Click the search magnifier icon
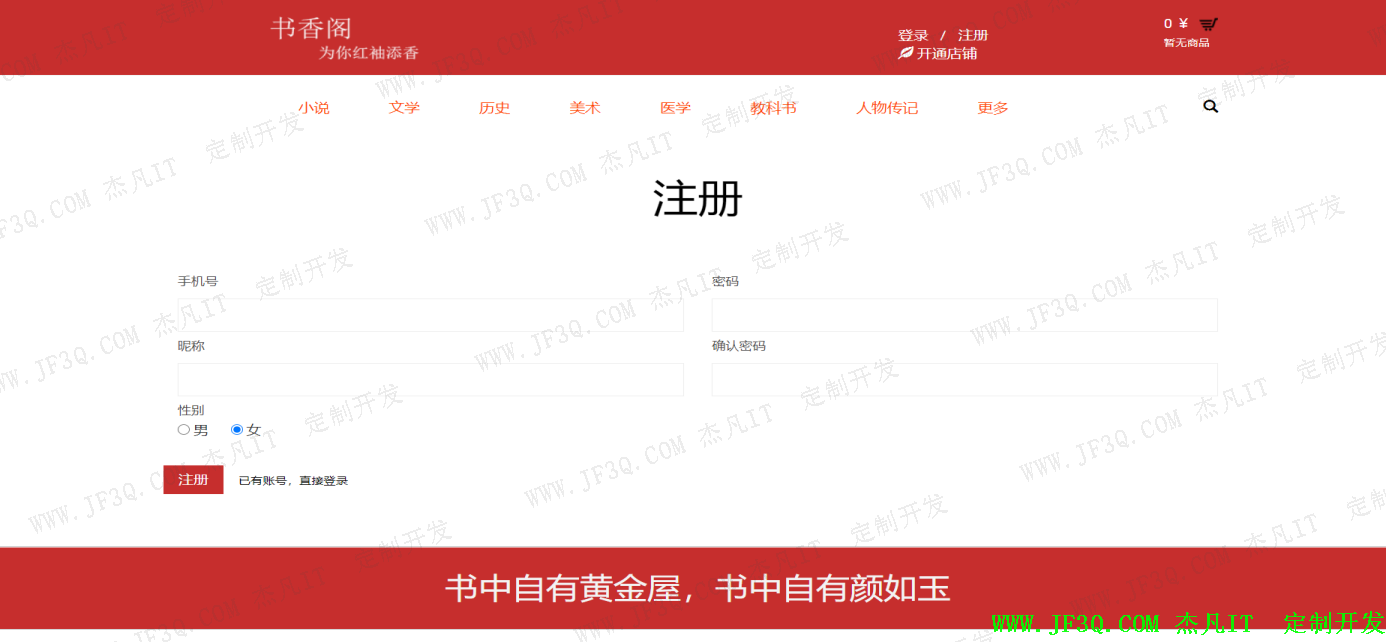This screenshot has width=1386, height=642. tap(1210, 107)
